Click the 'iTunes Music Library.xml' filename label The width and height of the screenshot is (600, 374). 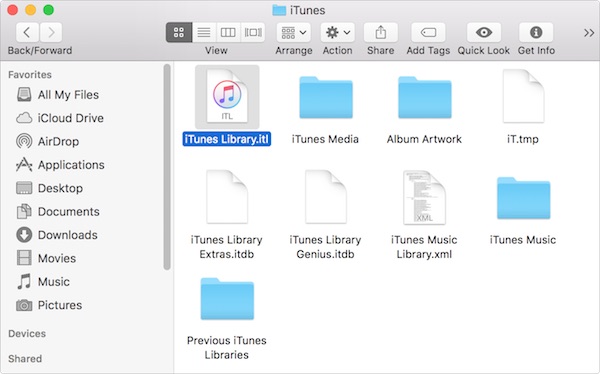click(x=424, y=247)
